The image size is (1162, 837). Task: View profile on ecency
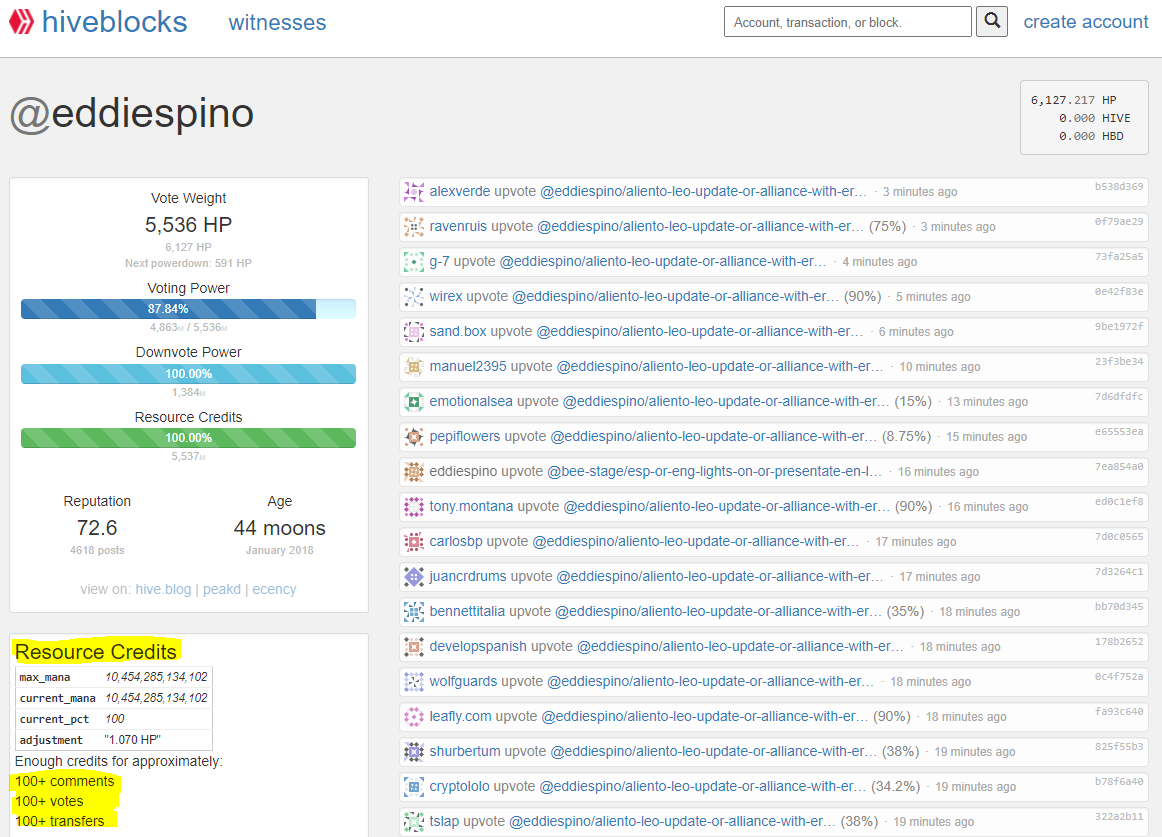click(274, 589)
